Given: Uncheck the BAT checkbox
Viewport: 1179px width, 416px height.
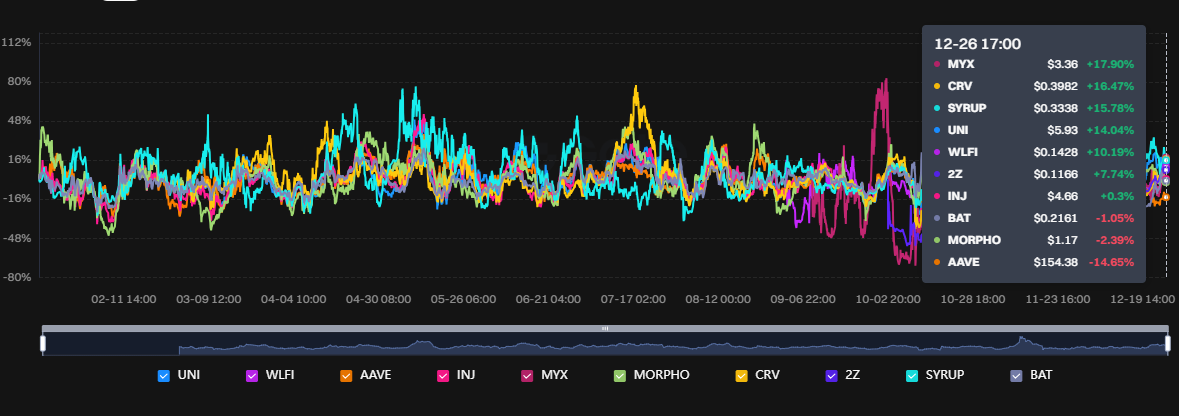Looking at the screenshot, I should 1017,375.
